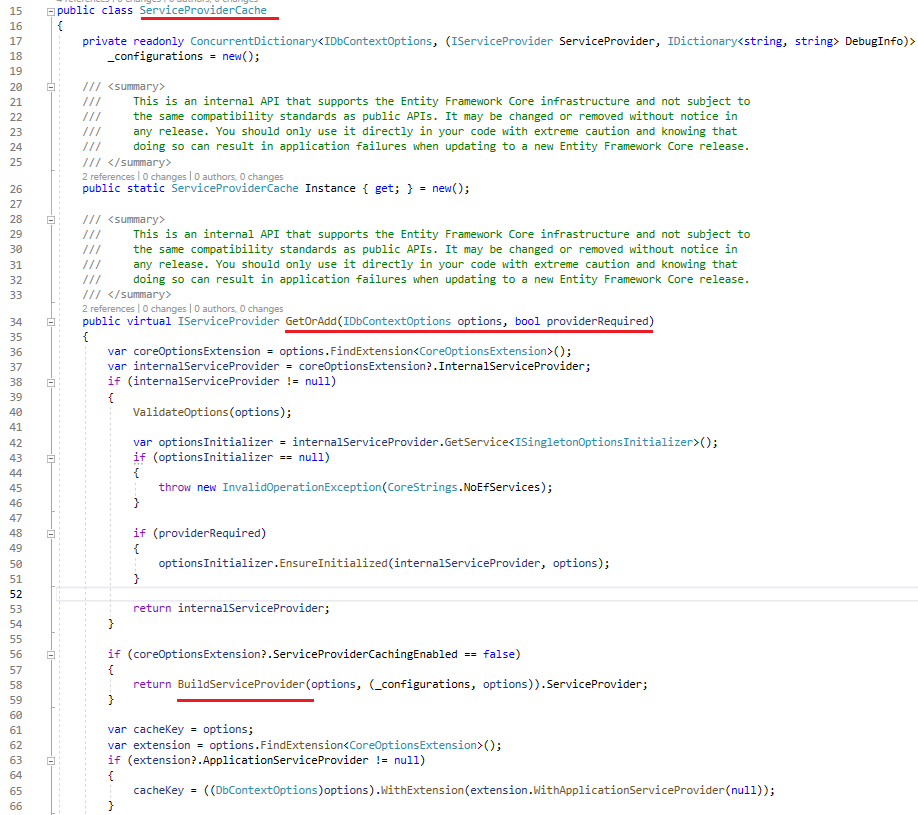Collapse the if (providerRequired) block
Viewport: 918px width, 815px height.
click(50, 533)
